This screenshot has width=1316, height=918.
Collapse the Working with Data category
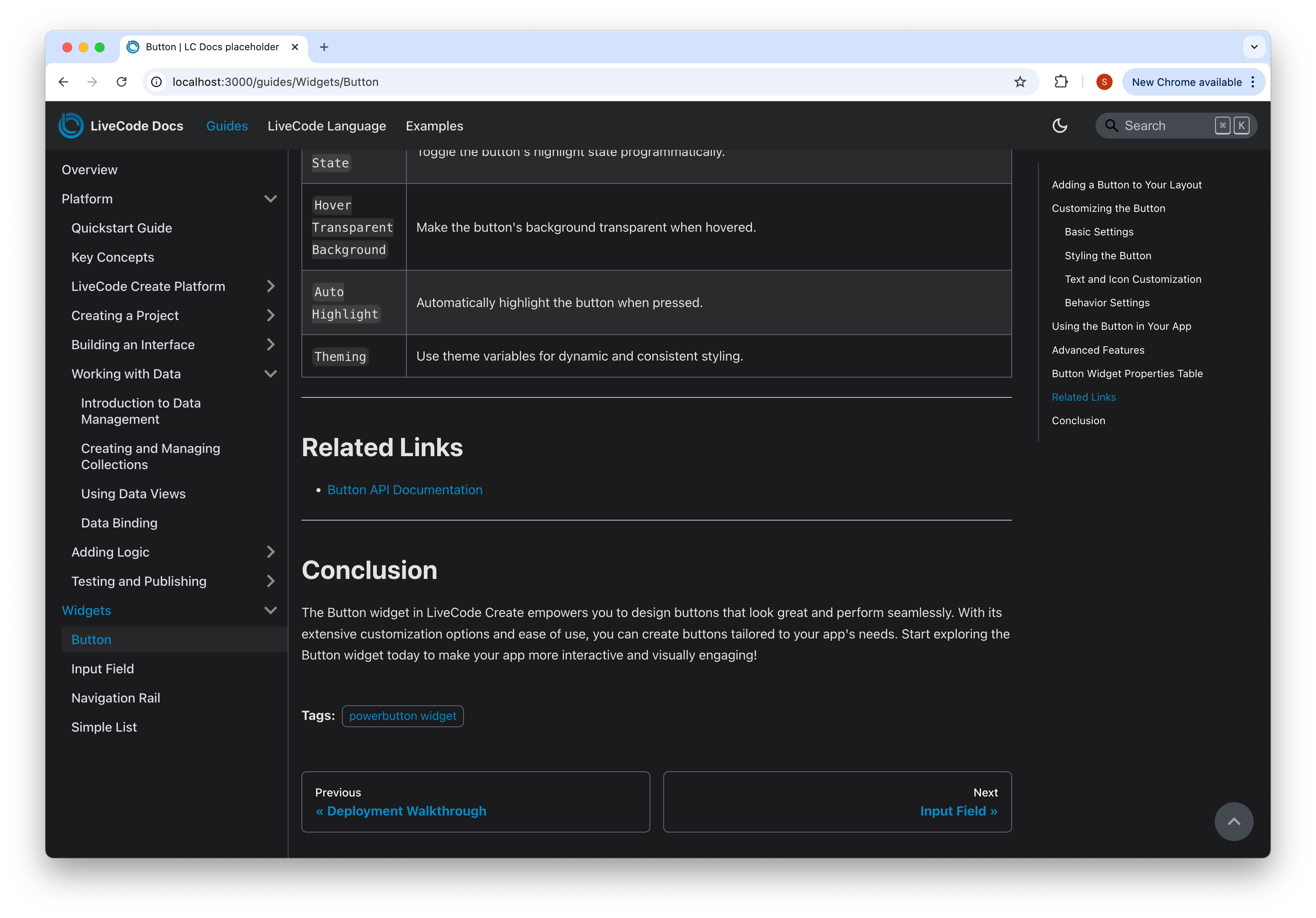270,374
